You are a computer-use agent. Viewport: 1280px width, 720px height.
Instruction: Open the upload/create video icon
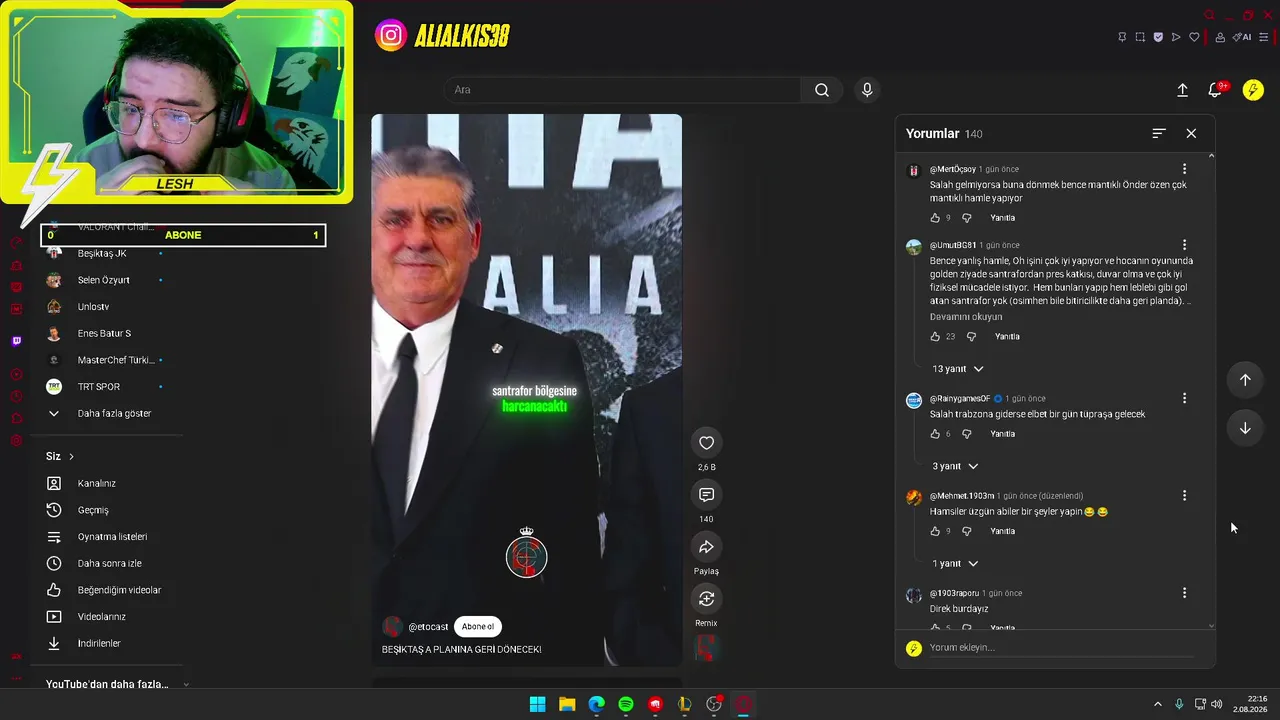(x=1182, y=90)
